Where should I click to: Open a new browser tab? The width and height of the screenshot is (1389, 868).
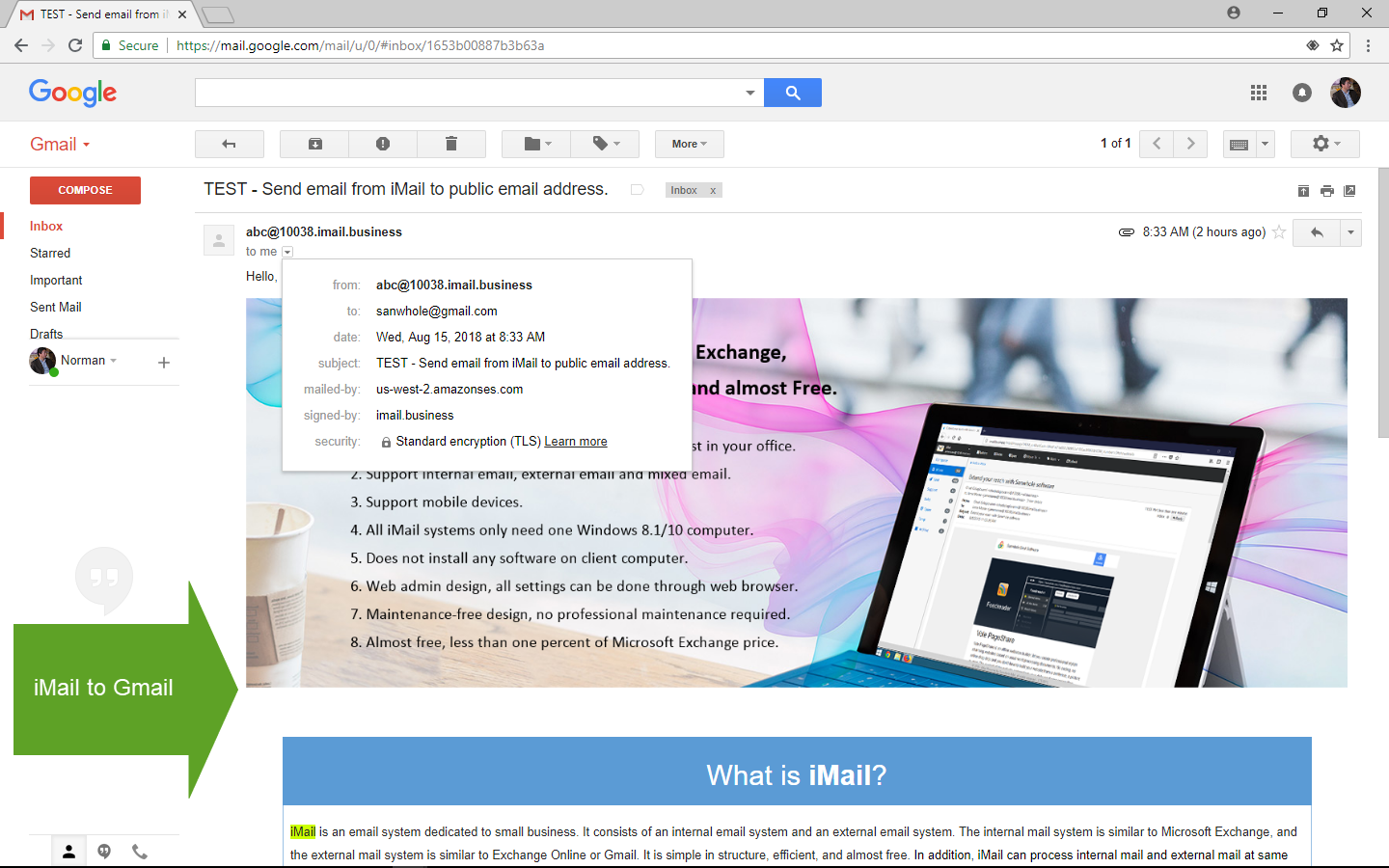click(218, 14)
